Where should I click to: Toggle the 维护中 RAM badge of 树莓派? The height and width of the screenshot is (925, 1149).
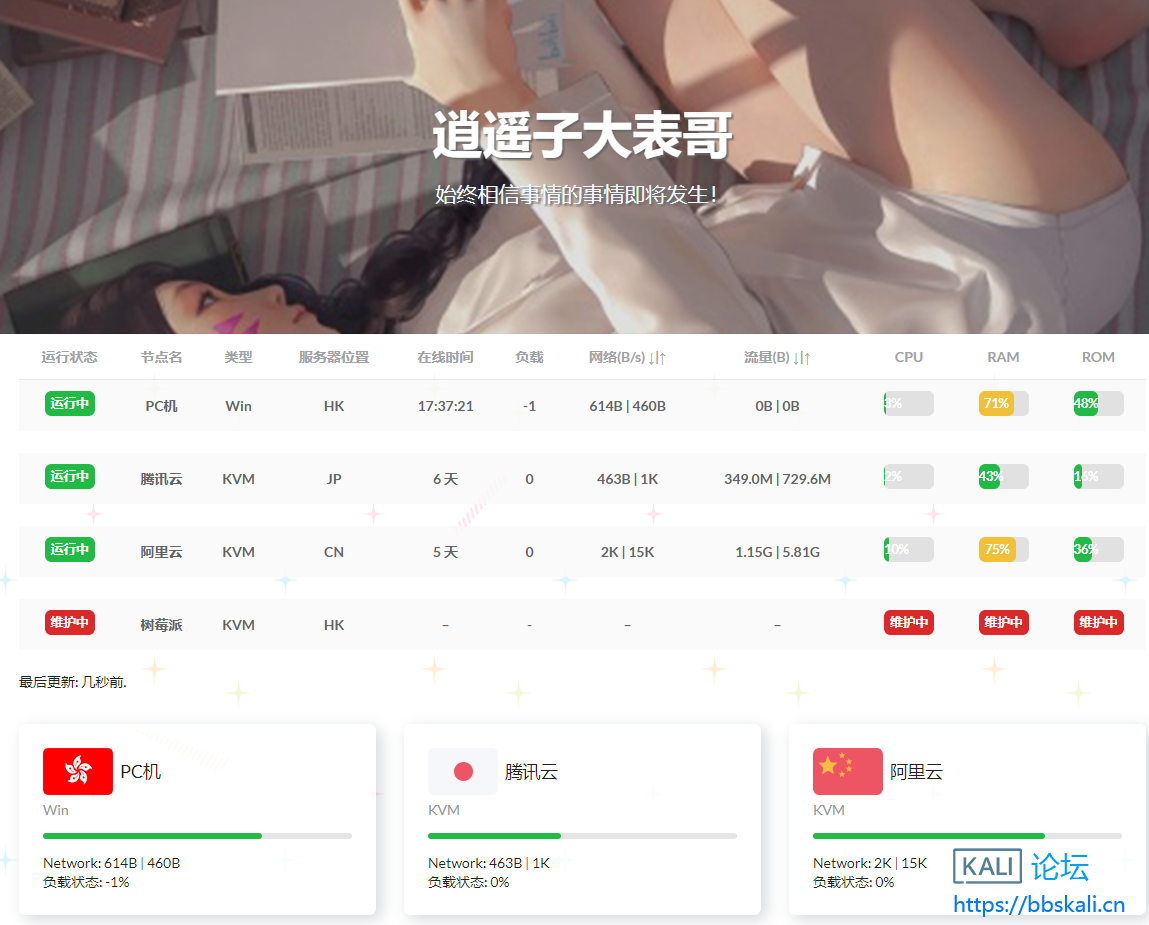[1003, 622]
